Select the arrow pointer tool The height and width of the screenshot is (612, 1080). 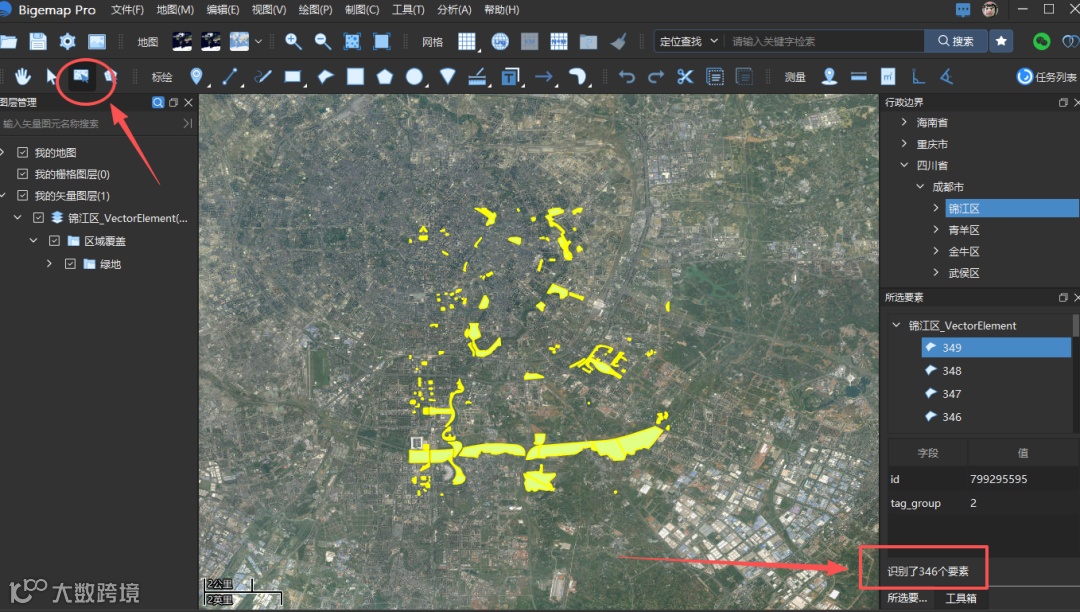(52, 76)
